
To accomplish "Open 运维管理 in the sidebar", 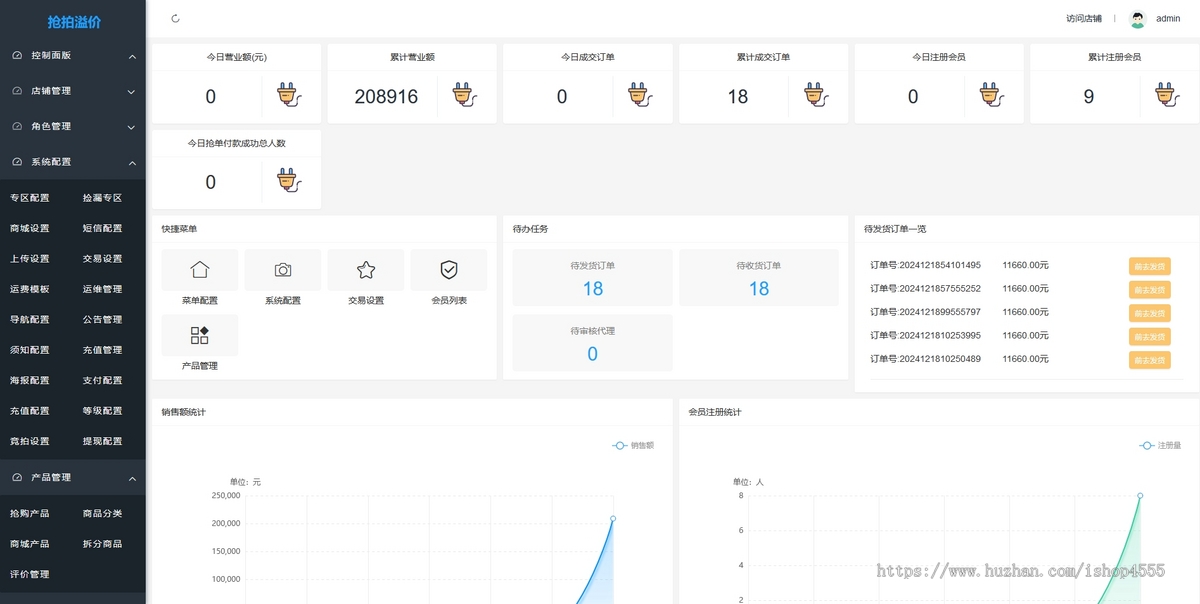I will click(102, 289).
